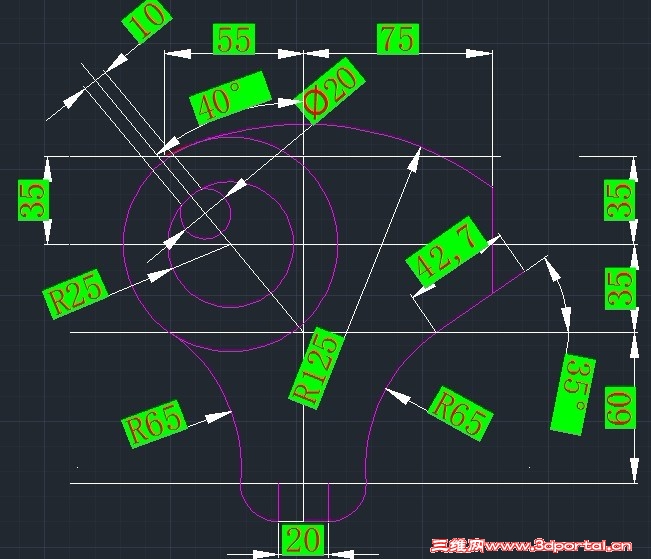Click the 20 dimension label at bottom

click(303, 540)
